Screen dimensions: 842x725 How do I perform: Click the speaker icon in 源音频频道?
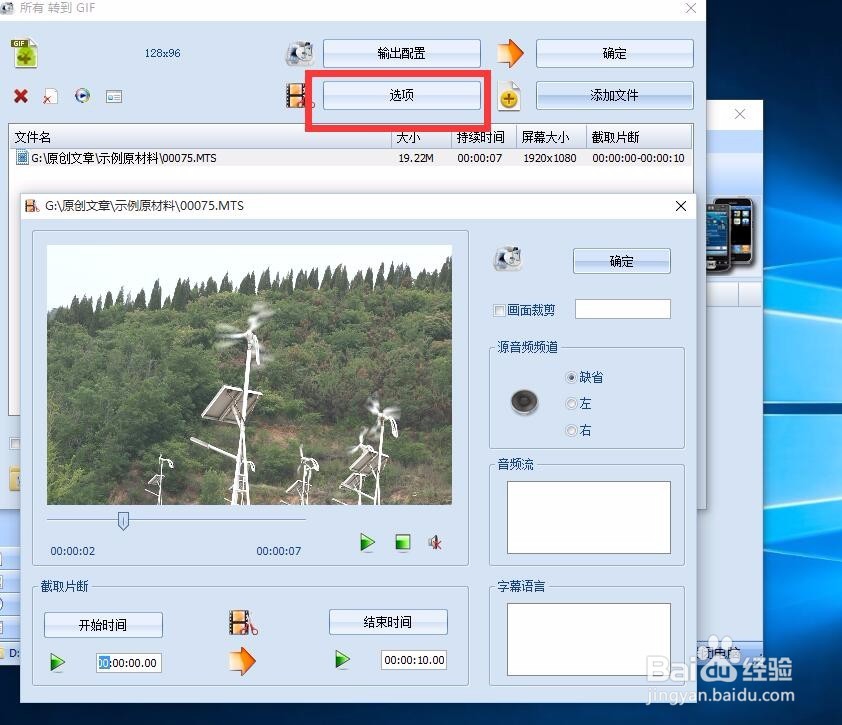point(524,402)
